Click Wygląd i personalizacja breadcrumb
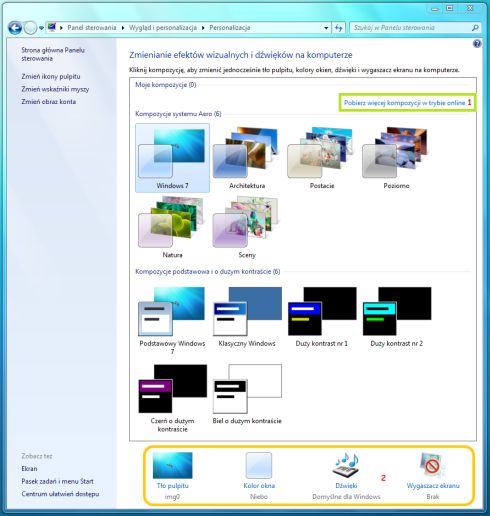This screenshot has width=490, height=516. point(162,28)
